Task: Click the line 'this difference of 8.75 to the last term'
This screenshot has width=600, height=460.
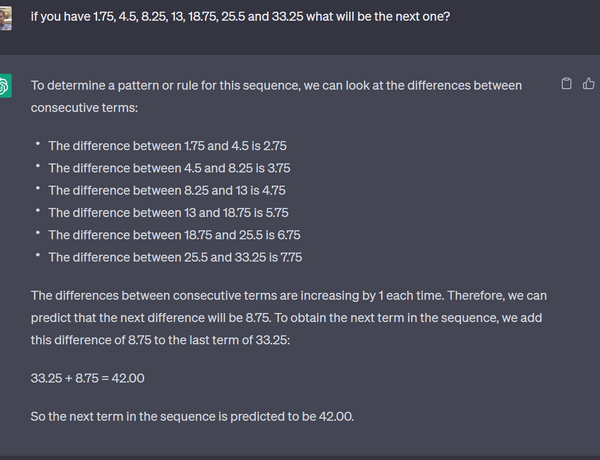Action: point(160,340)
